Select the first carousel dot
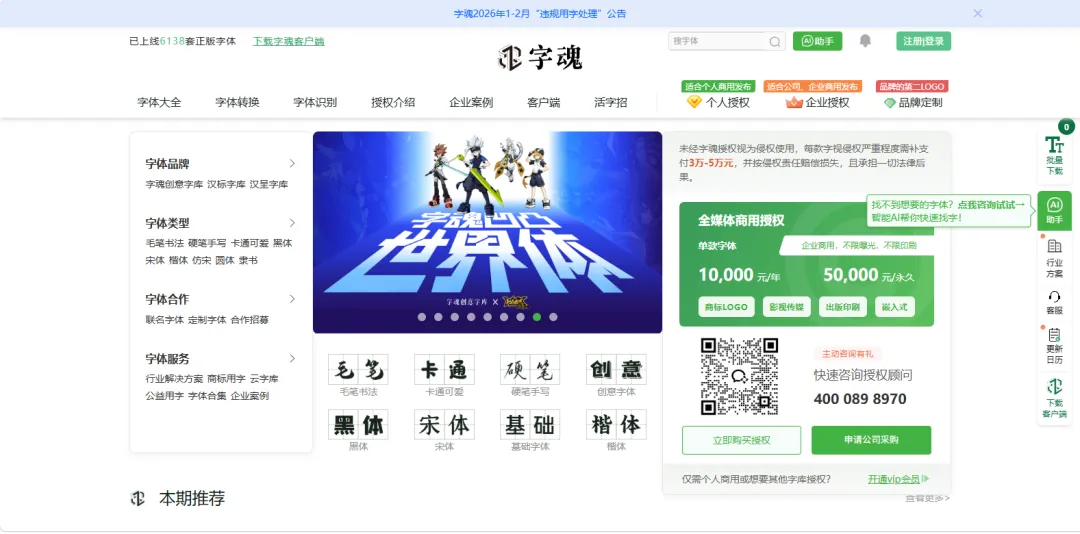 pyautogui.click(x=422, y=317)
